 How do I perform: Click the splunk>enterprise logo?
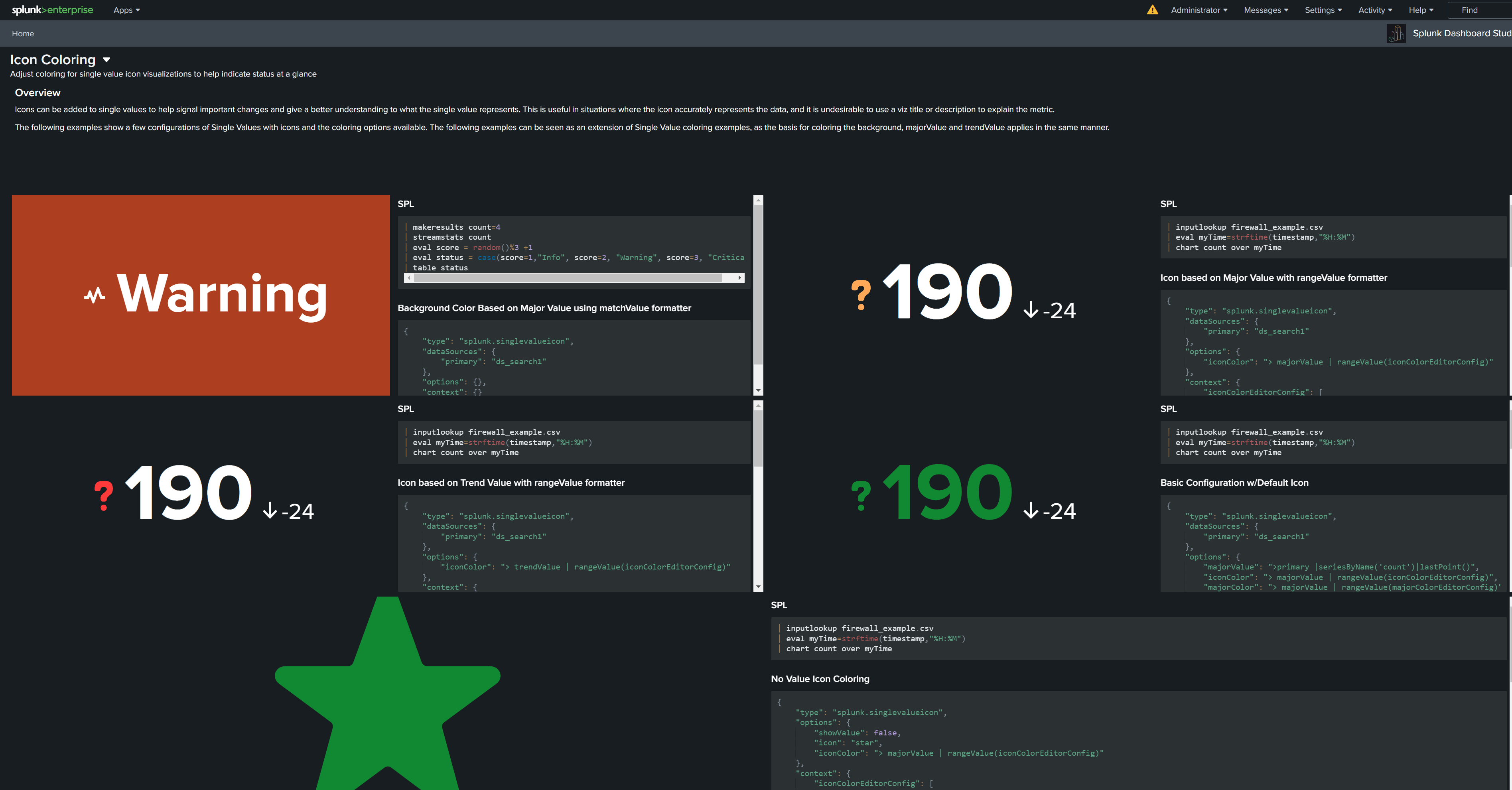click(x=52, y=10)
